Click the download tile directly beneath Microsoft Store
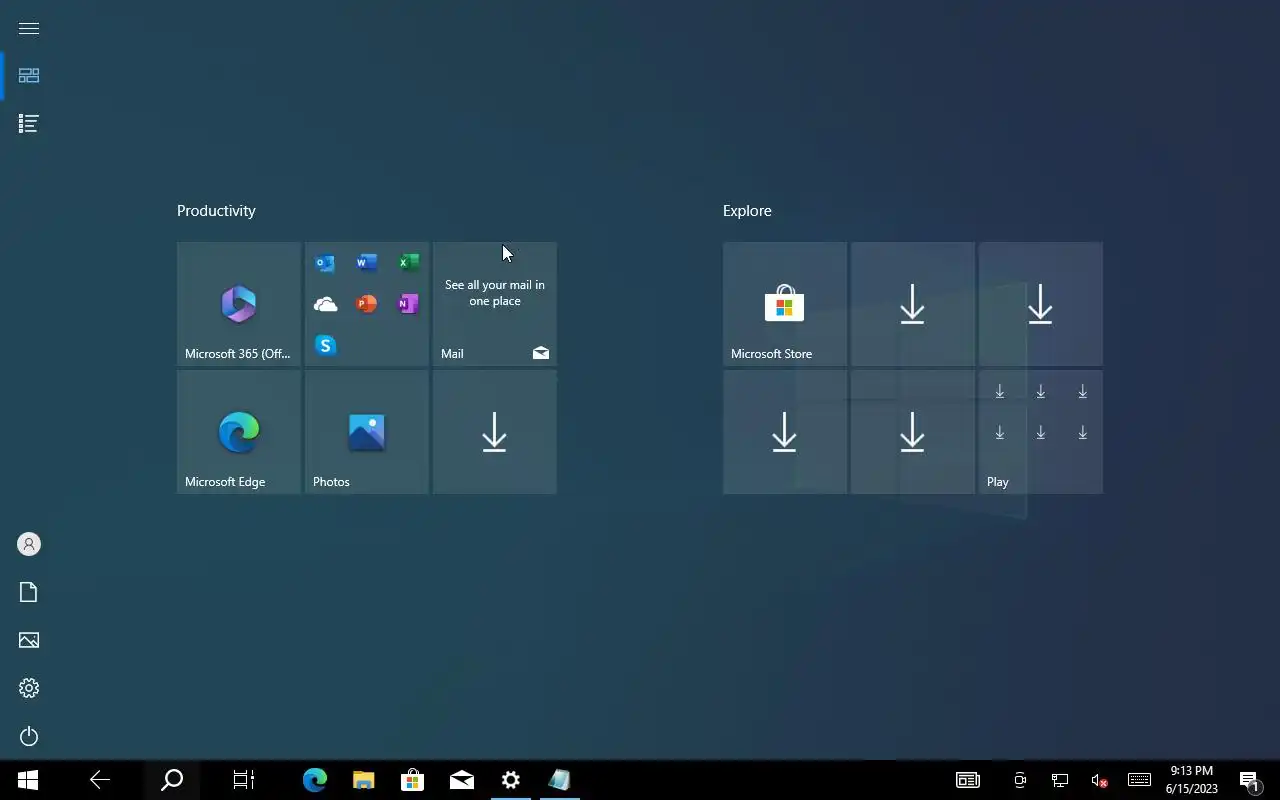The width and height of the screenshot is (1280, 800). tap(785, 432)
